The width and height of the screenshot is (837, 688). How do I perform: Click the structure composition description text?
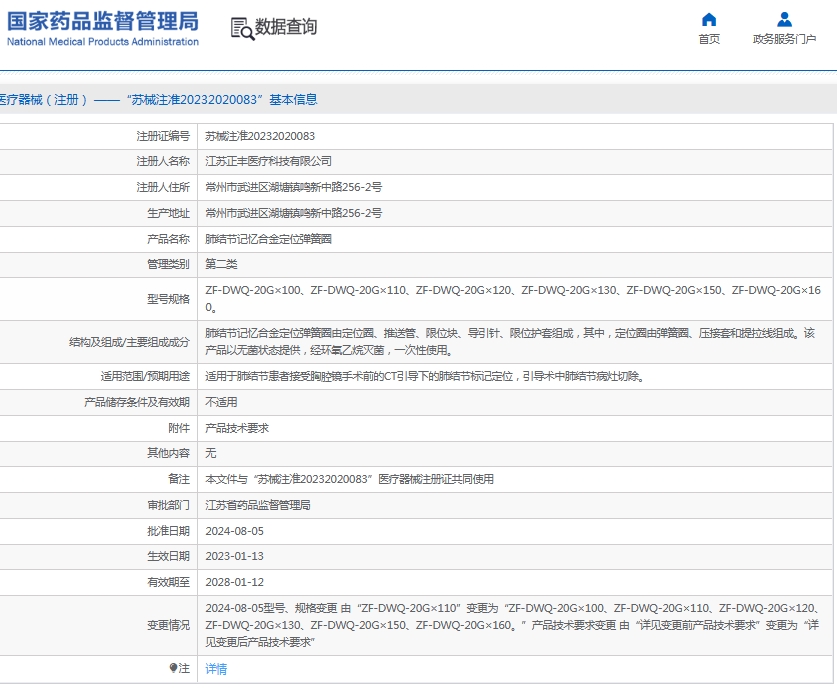(510, 342)
